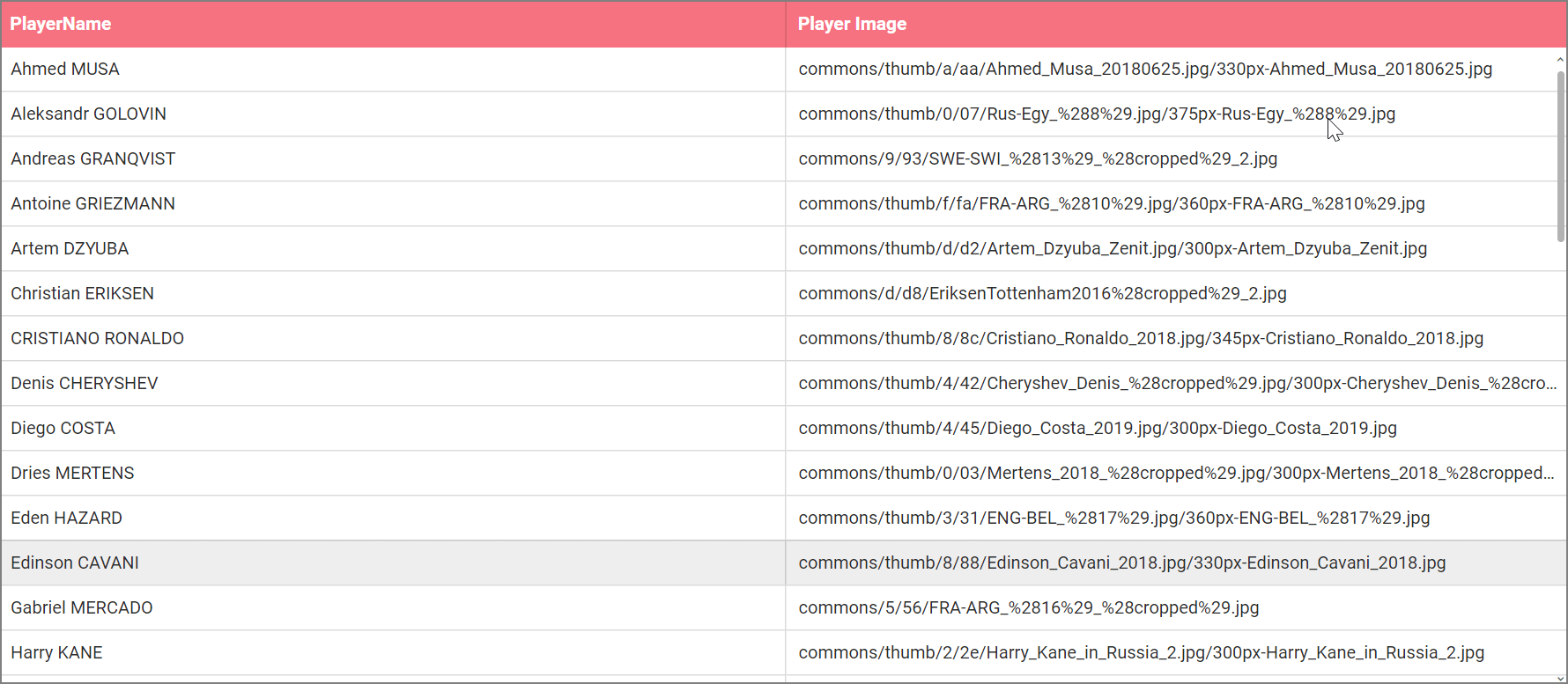Image resolution: width=1568 pixels, height=684 pixels.
Task: Select the Gabriel MERCADO name cell
Action: click(393, 607)
